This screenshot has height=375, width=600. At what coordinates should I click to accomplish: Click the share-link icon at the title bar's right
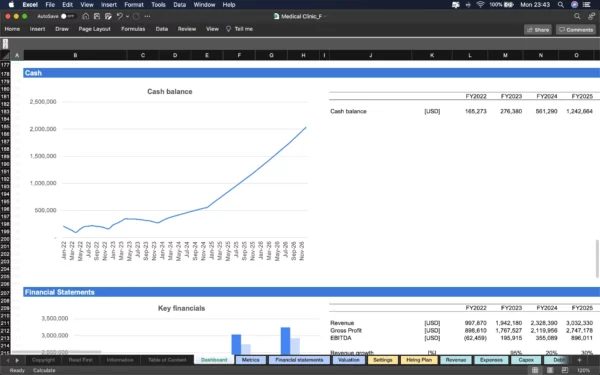[x=592, y=16]
